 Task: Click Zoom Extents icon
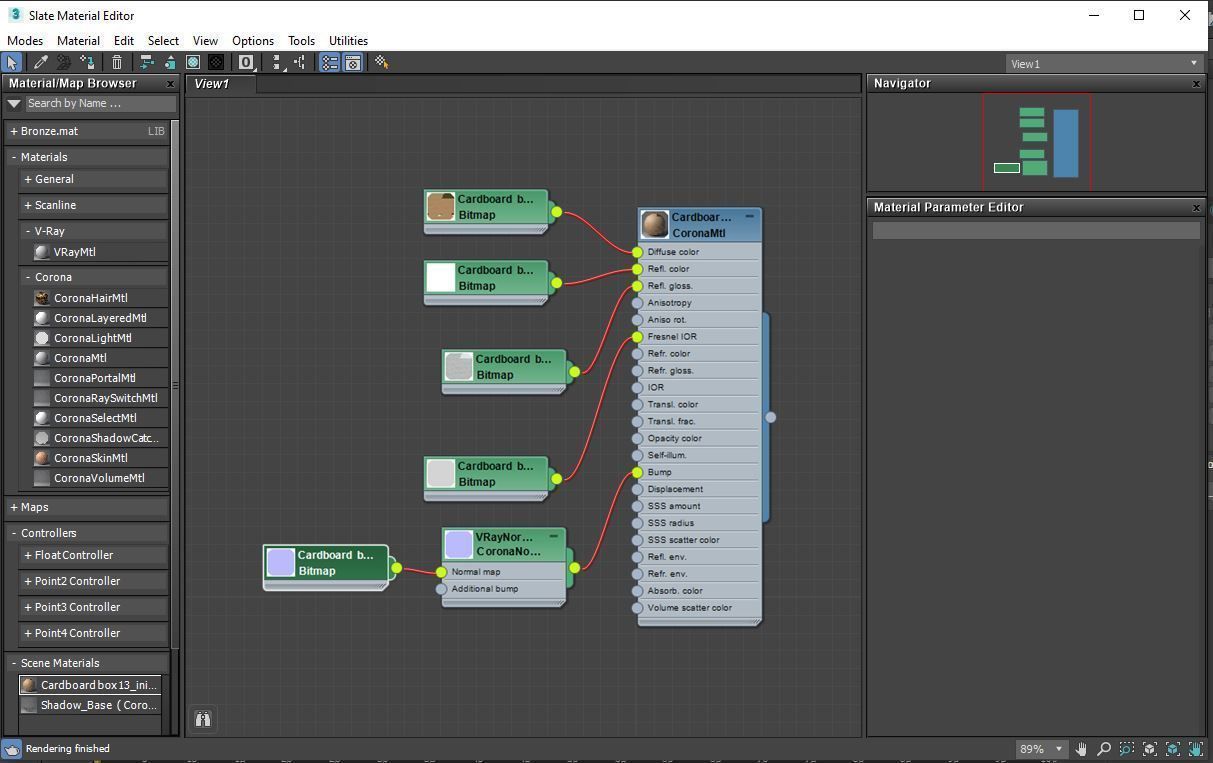pyautogui.click(x=1150, y=748)
